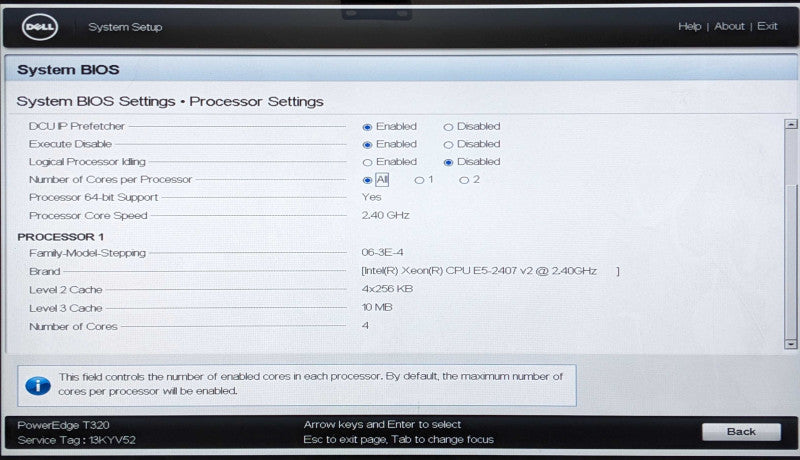Click the scrollbar up arrow
Viewport: 800px width, 460px height.
point(791,123)
